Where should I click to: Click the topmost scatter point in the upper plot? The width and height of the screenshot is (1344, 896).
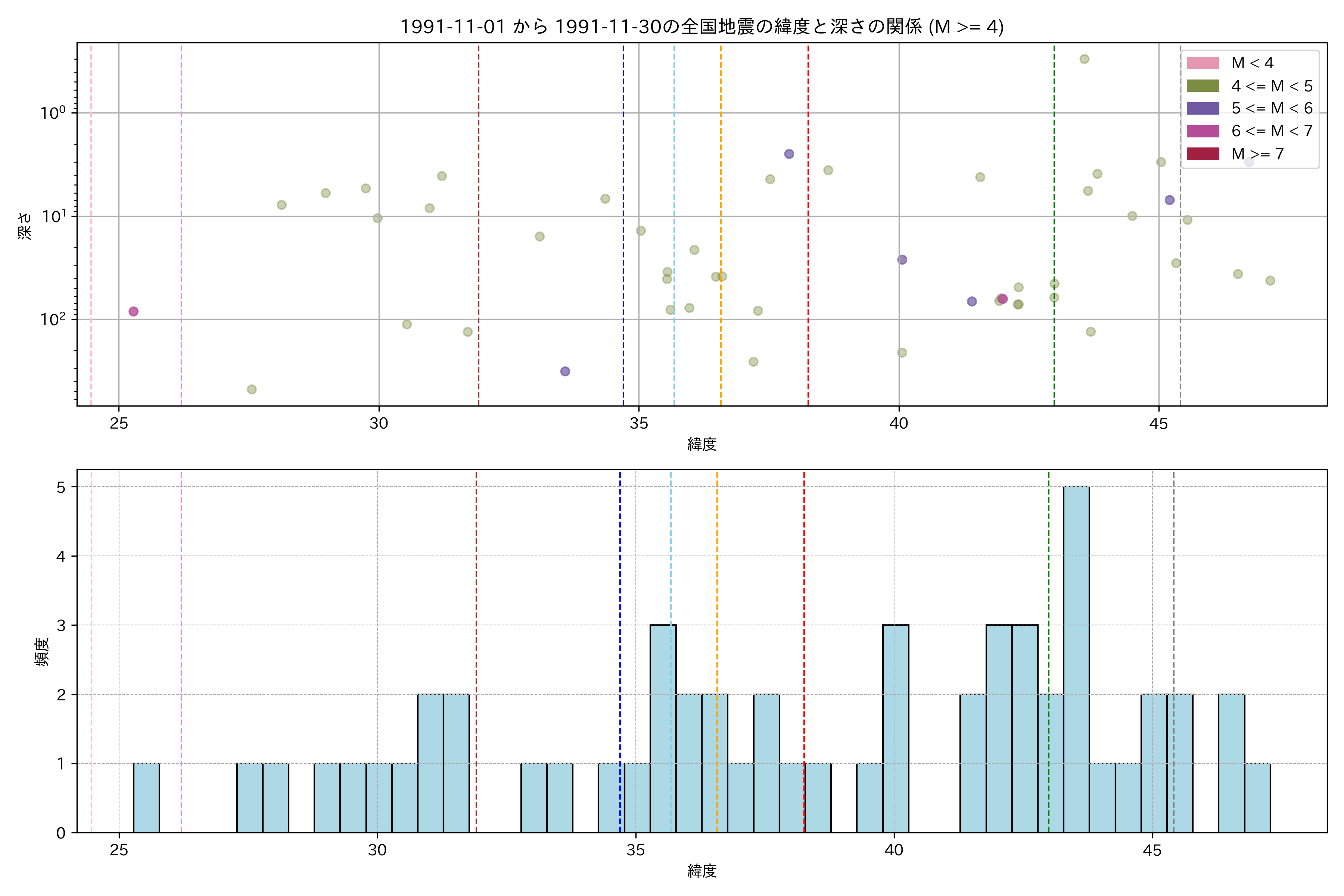pos(1084,59)
